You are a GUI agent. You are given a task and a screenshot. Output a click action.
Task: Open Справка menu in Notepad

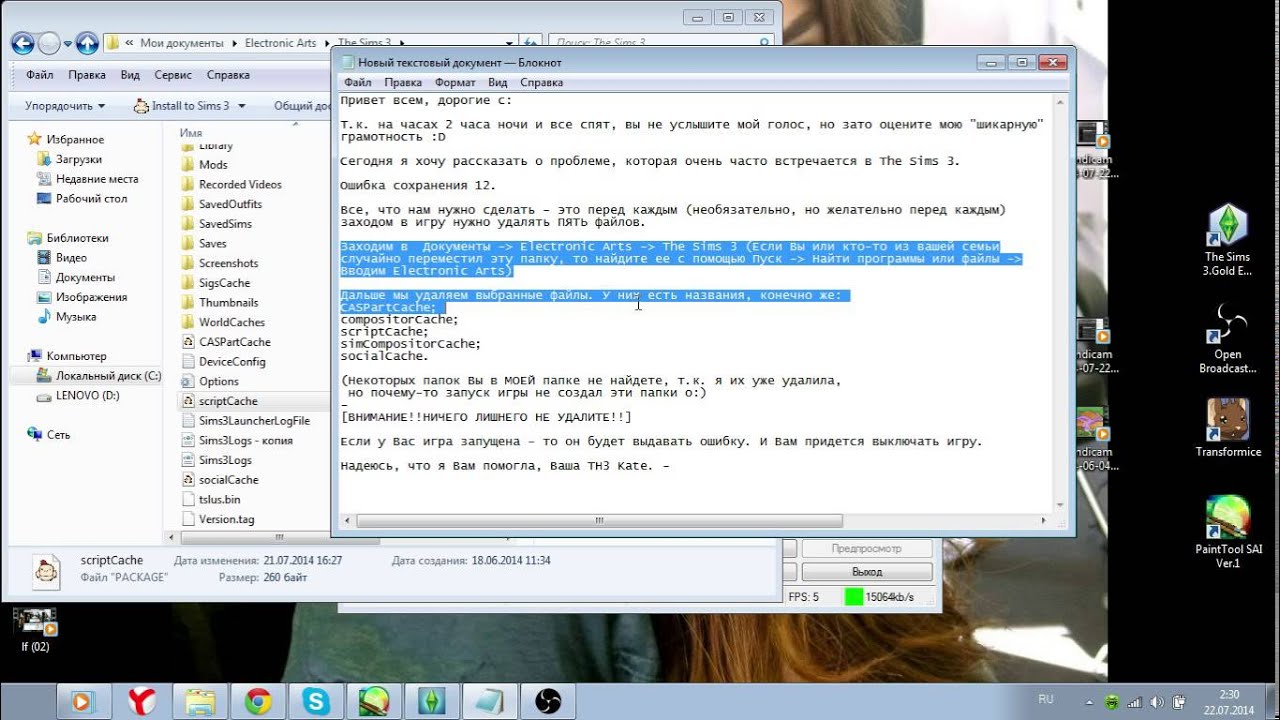542,83
